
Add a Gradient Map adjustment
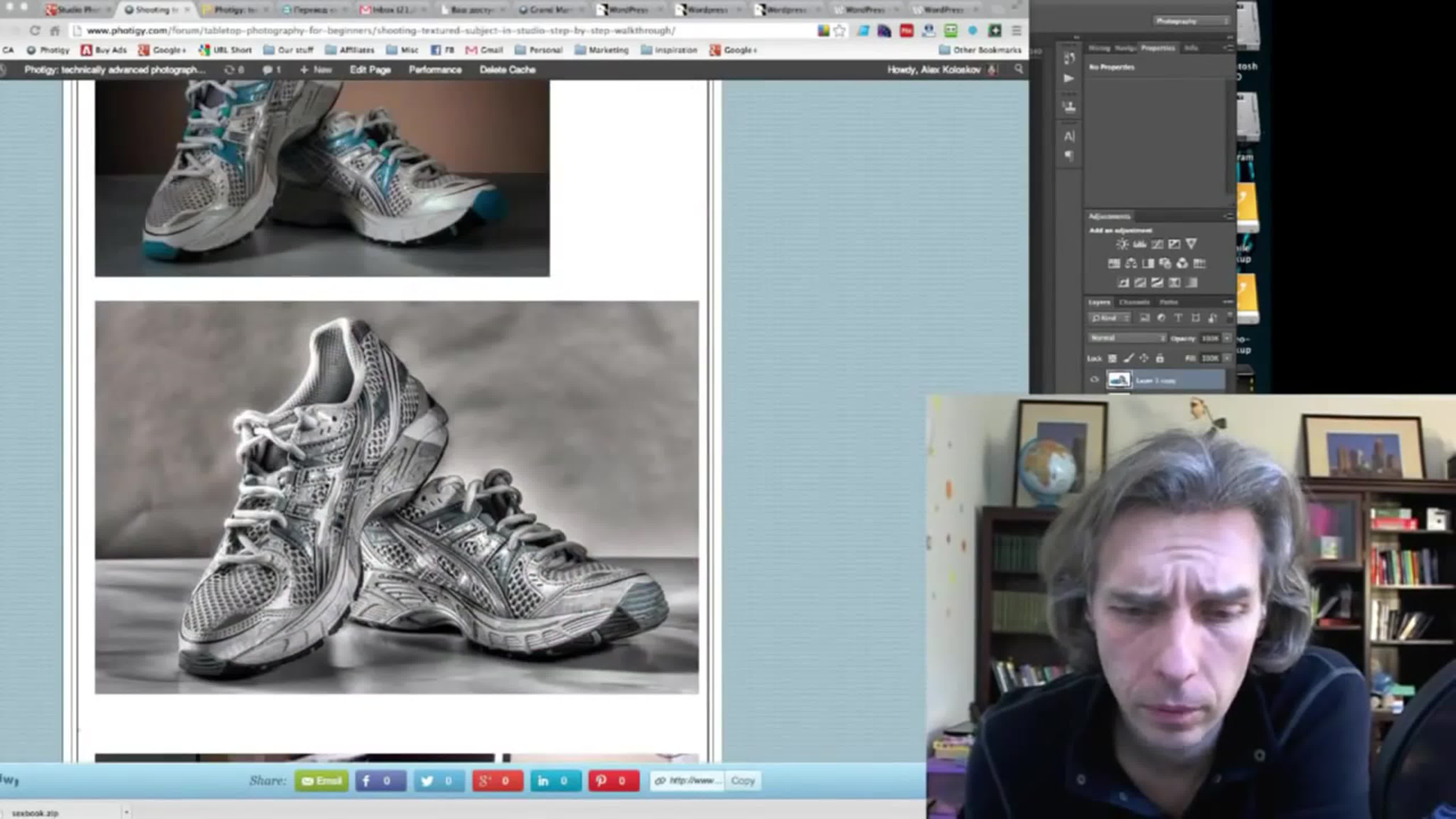click(x=1192, y=283)
